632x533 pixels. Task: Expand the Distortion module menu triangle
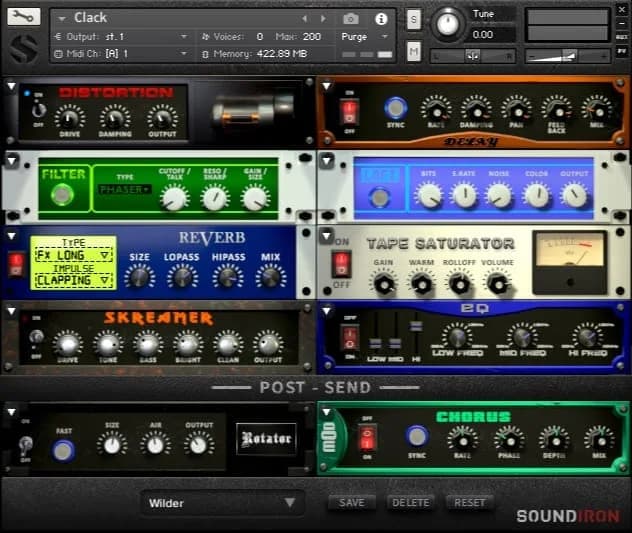(x=12, y=86)
